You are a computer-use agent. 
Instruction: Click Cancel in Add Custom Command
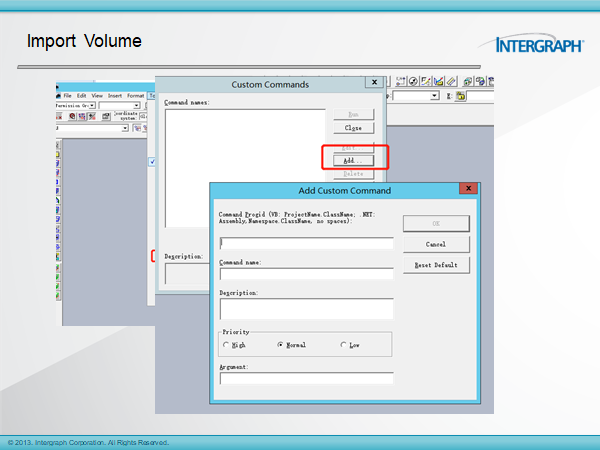tap(436, 244)
